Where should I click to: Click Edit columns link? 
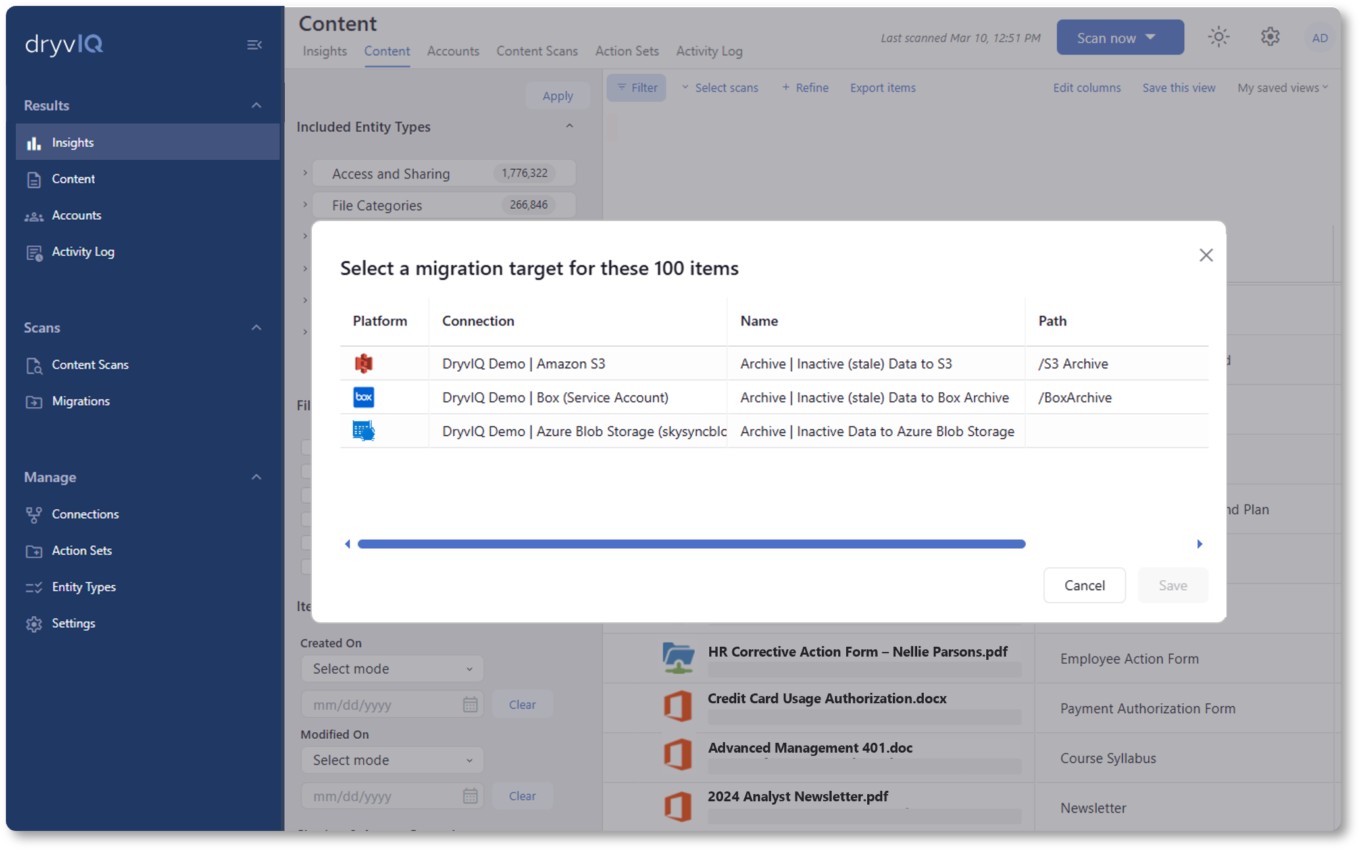point(1087,88)
